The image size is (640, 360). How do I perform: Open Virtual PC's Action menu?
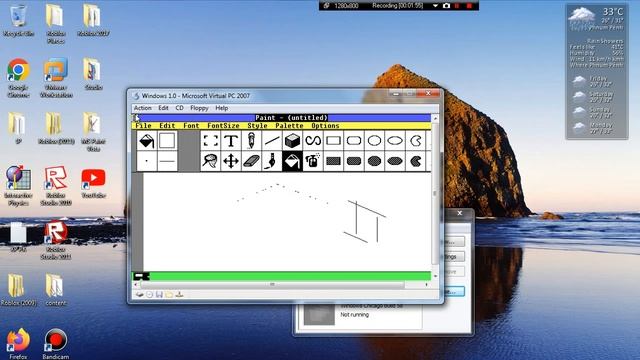pyautogui.click(x=143, y=108)
